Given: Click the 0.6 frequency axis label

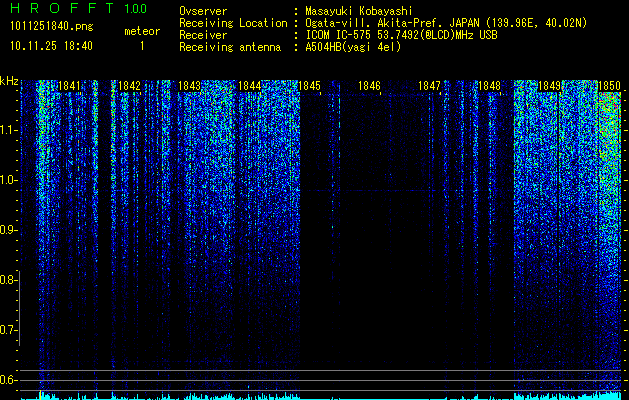Looking at the screenshot, I should (x=8, y=380).
